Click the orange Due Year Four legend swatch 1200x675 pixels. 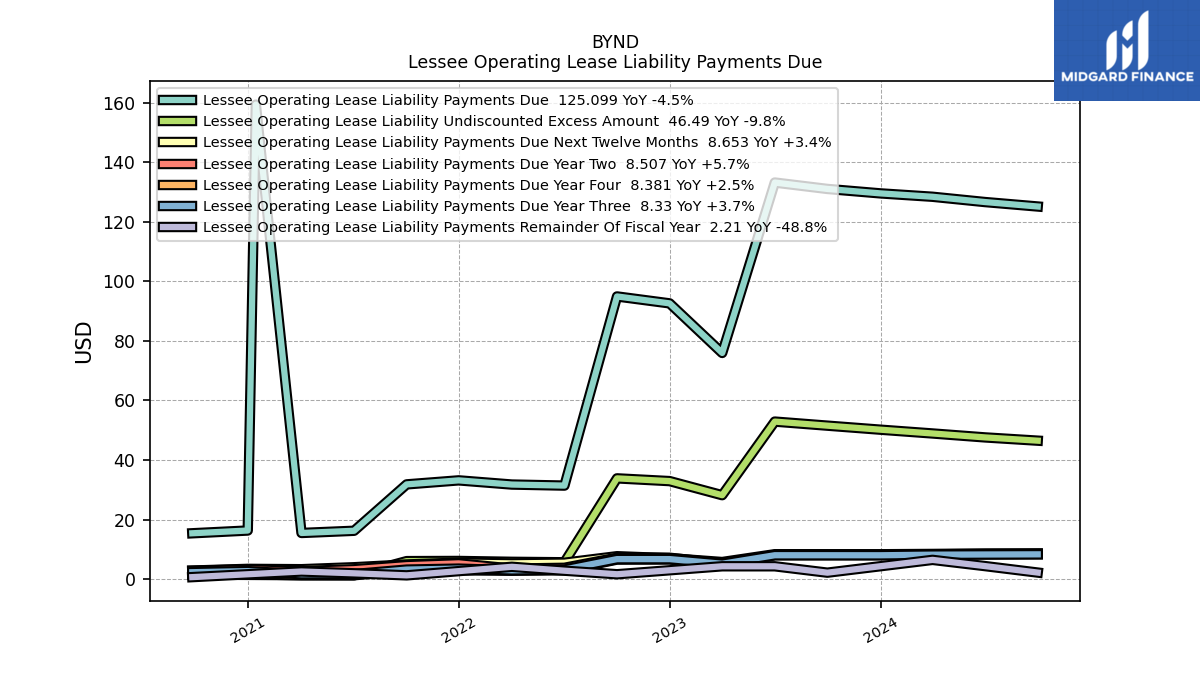tap(177, 185)
